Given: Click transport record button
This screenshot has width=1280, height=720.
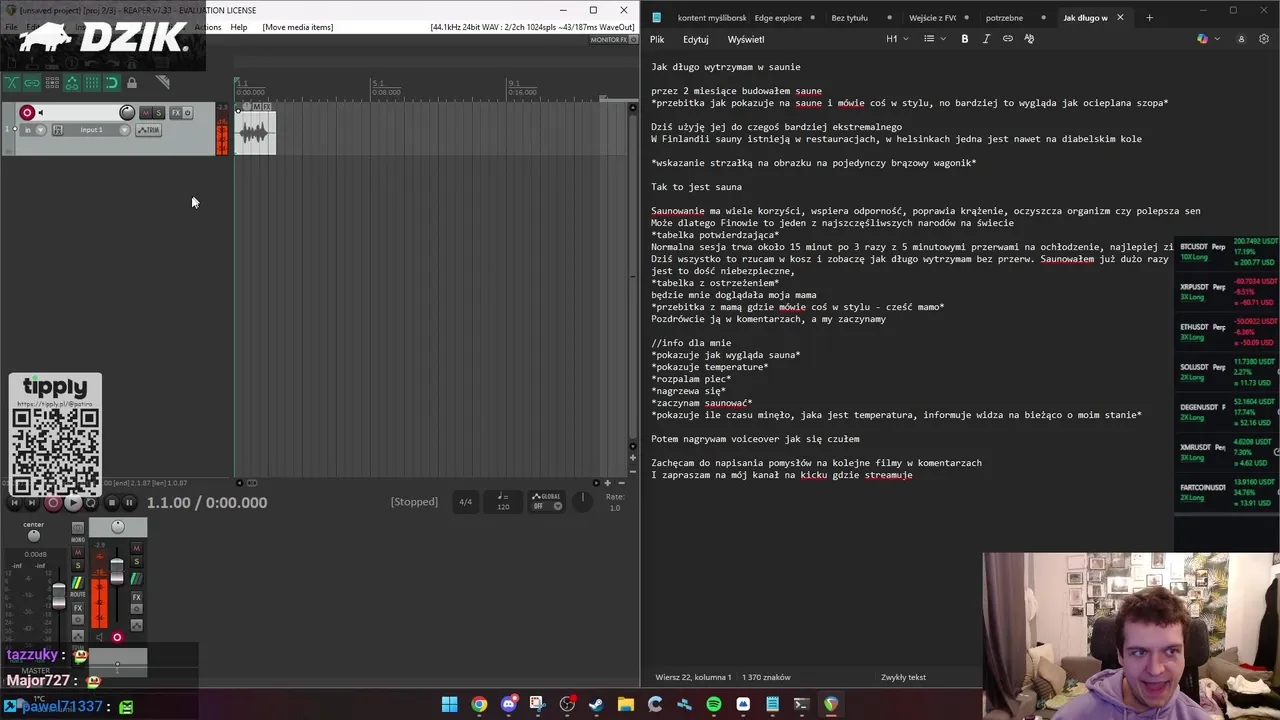Looking at the screenshot, I should 53,503.
